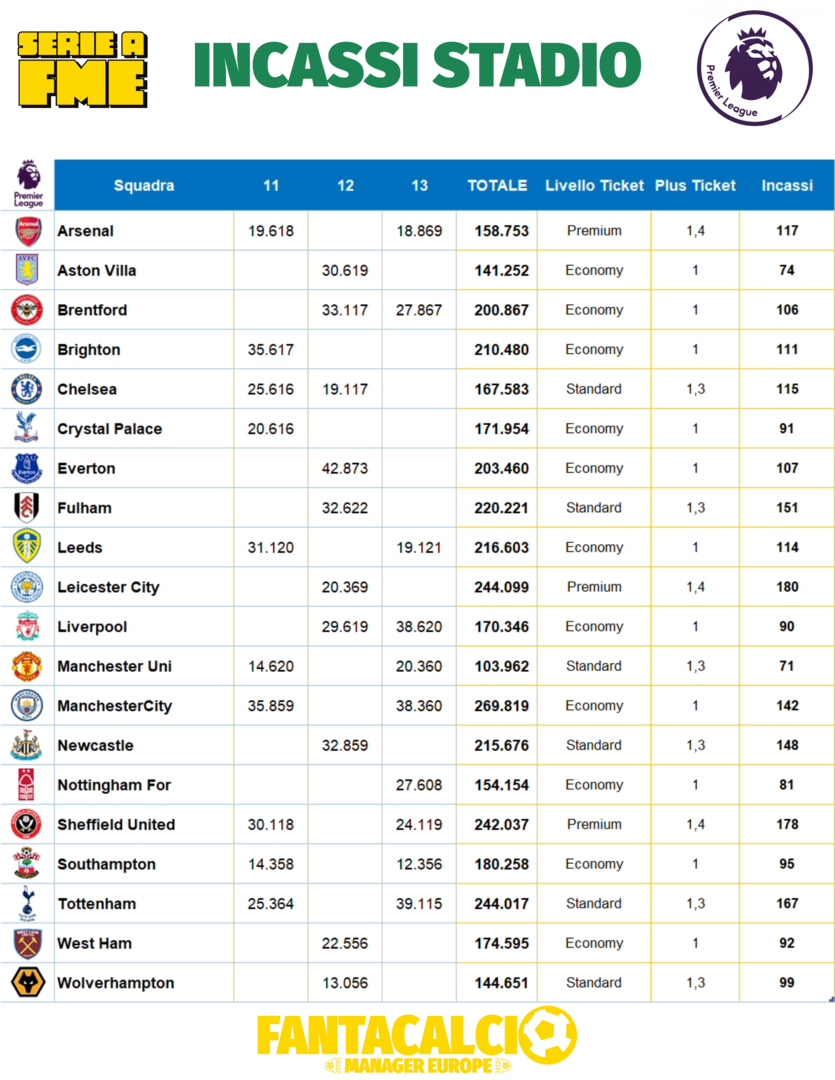
Task: Click the Serie A FME logo
Action: pos(83,69)
